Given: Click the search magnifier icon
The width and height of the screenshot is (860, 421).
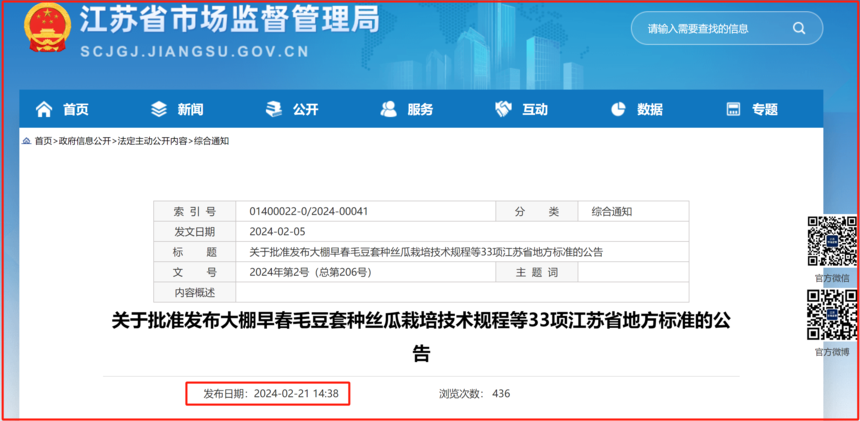Looking at the screenshot, I should click(799, 28).
